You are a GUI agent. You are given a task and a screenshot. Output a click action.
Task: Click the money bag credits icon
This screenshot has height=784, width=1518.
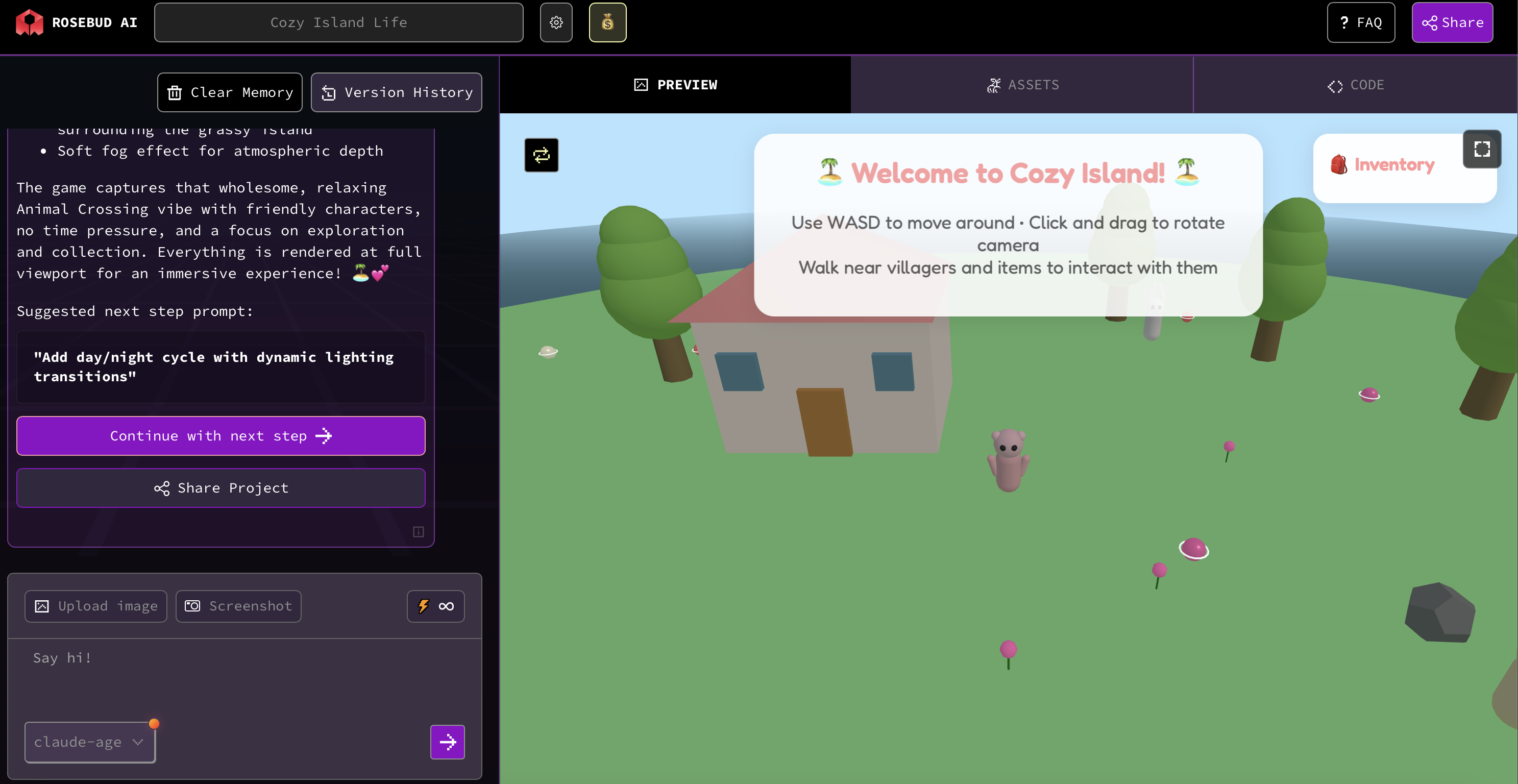(x=607, y=22)
